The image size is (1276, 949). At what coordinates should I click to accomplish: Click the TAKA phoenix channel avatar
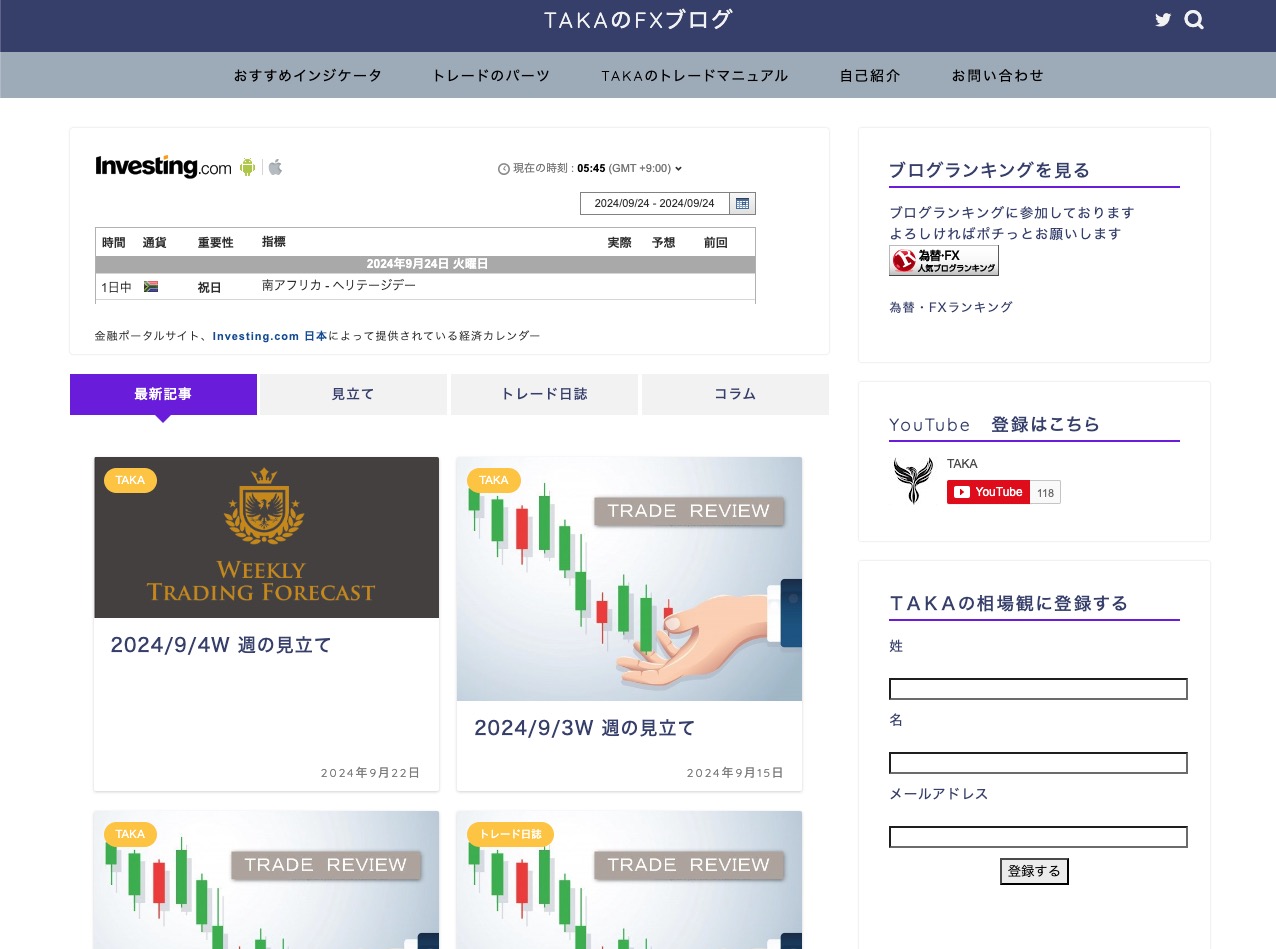pyautogui.click(x=912, y=481)
